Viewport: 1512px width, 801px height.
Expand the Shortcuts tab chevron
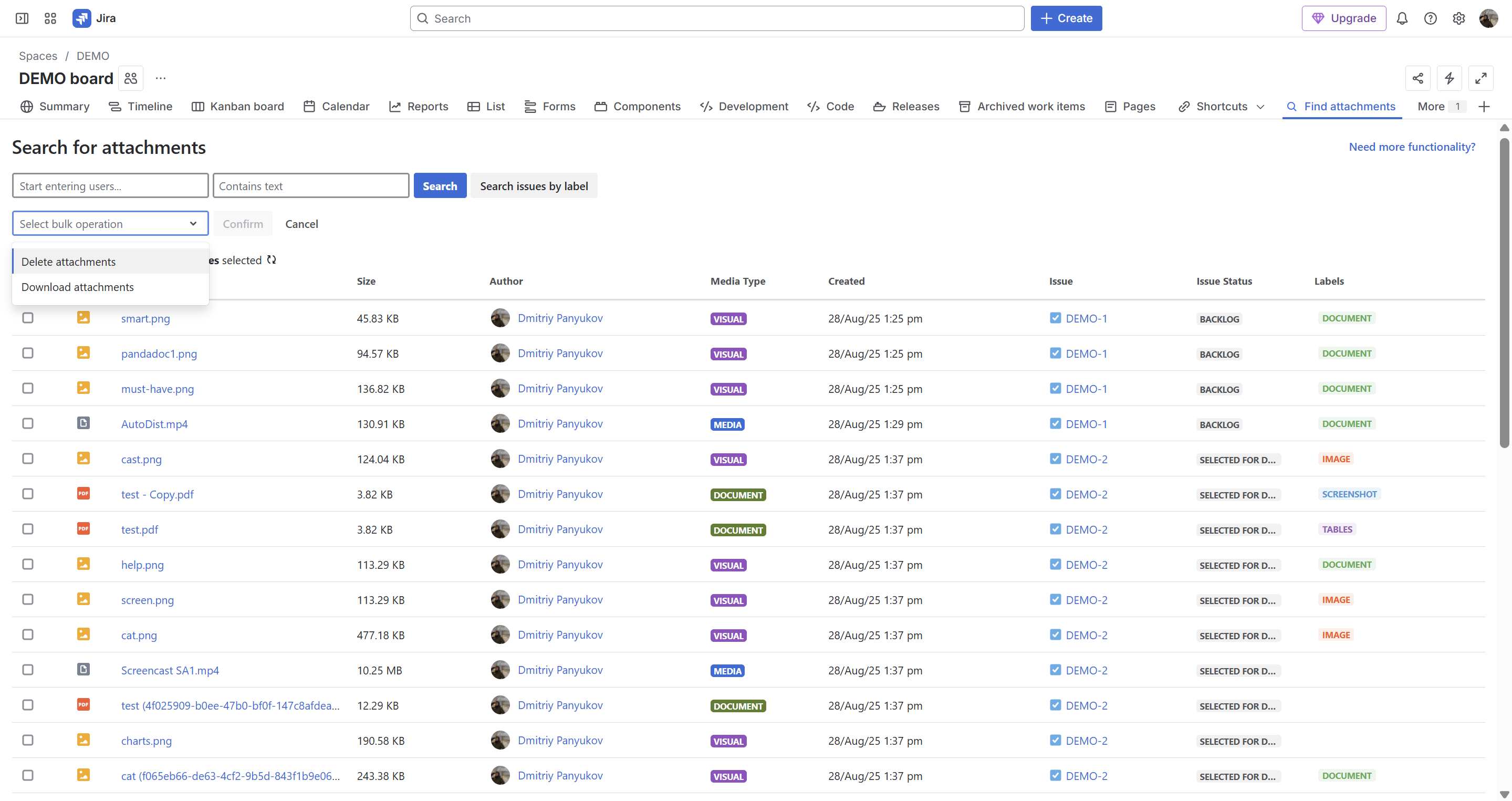tap(1260, 107)
